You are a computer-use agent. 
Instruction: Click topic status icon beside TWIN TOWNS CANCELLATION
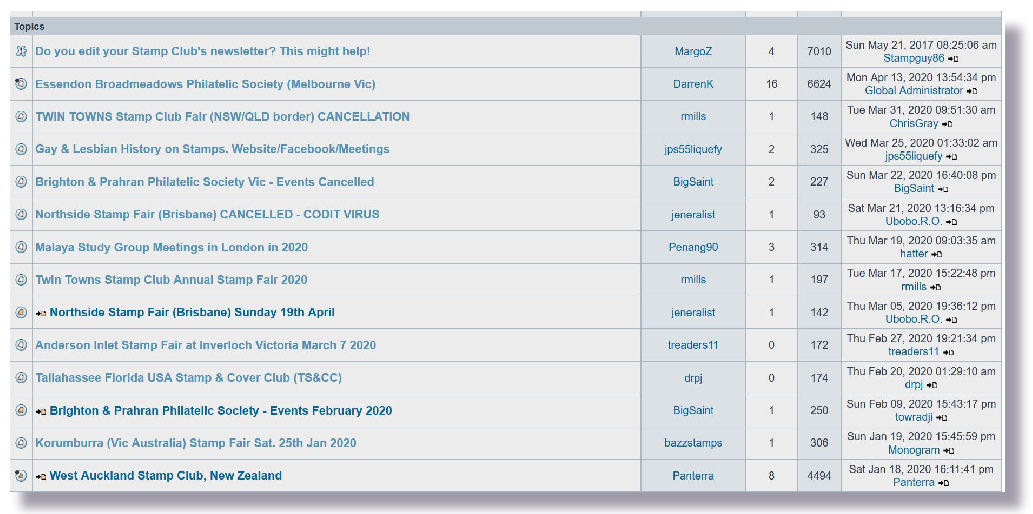click(x=21, y=117)
